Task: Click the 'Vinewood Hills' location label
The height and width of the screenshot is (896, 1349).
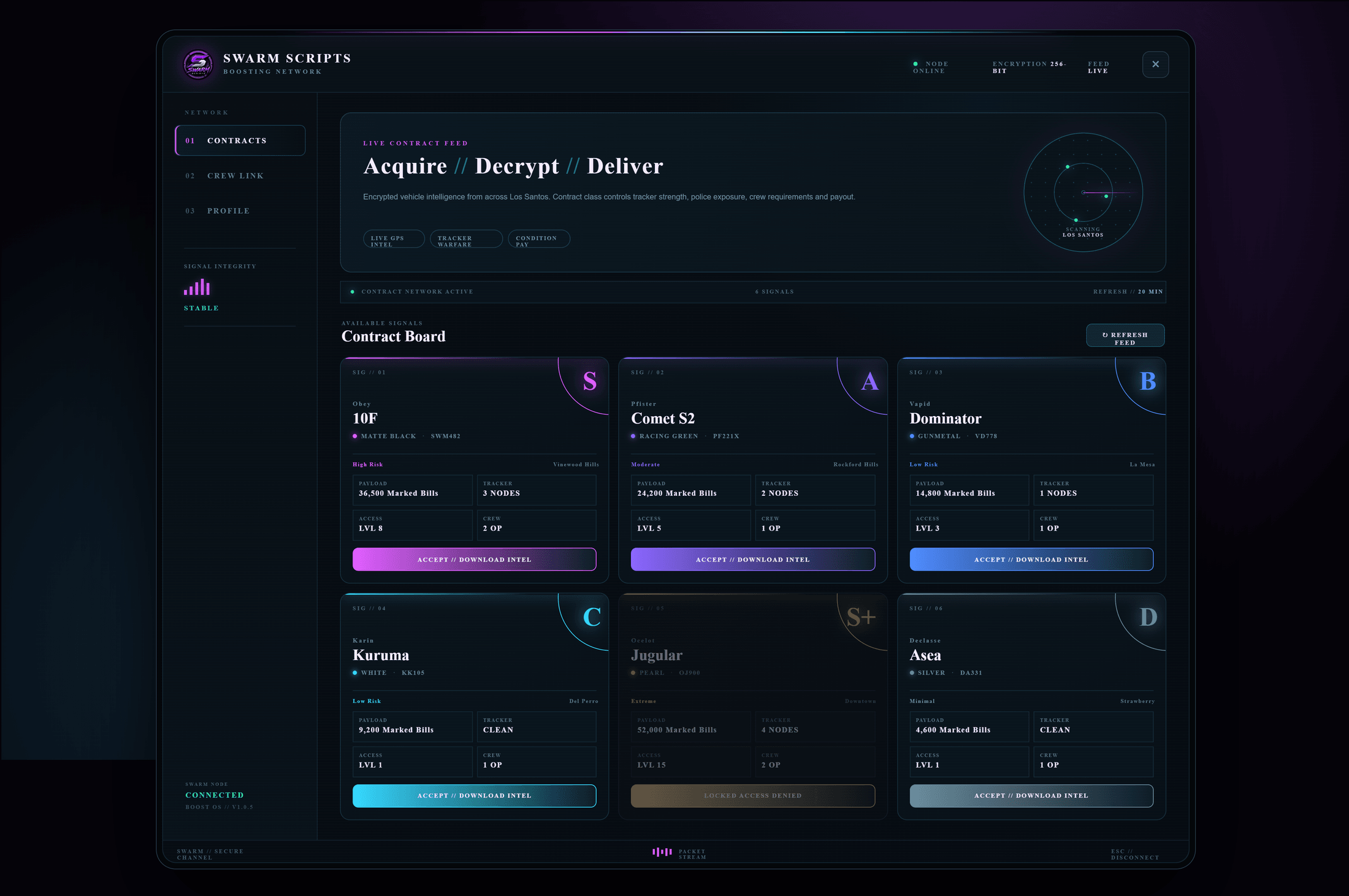Action: click(x=576, y=465)
